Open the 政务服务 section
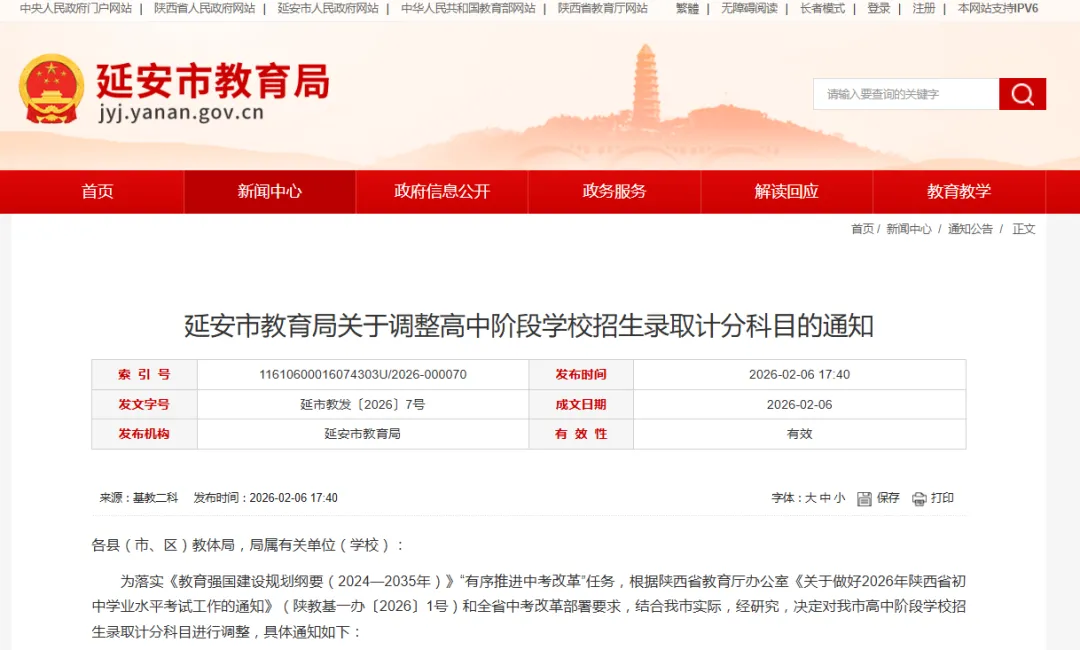The image size is (1080, 650). [x=614, y=191]
